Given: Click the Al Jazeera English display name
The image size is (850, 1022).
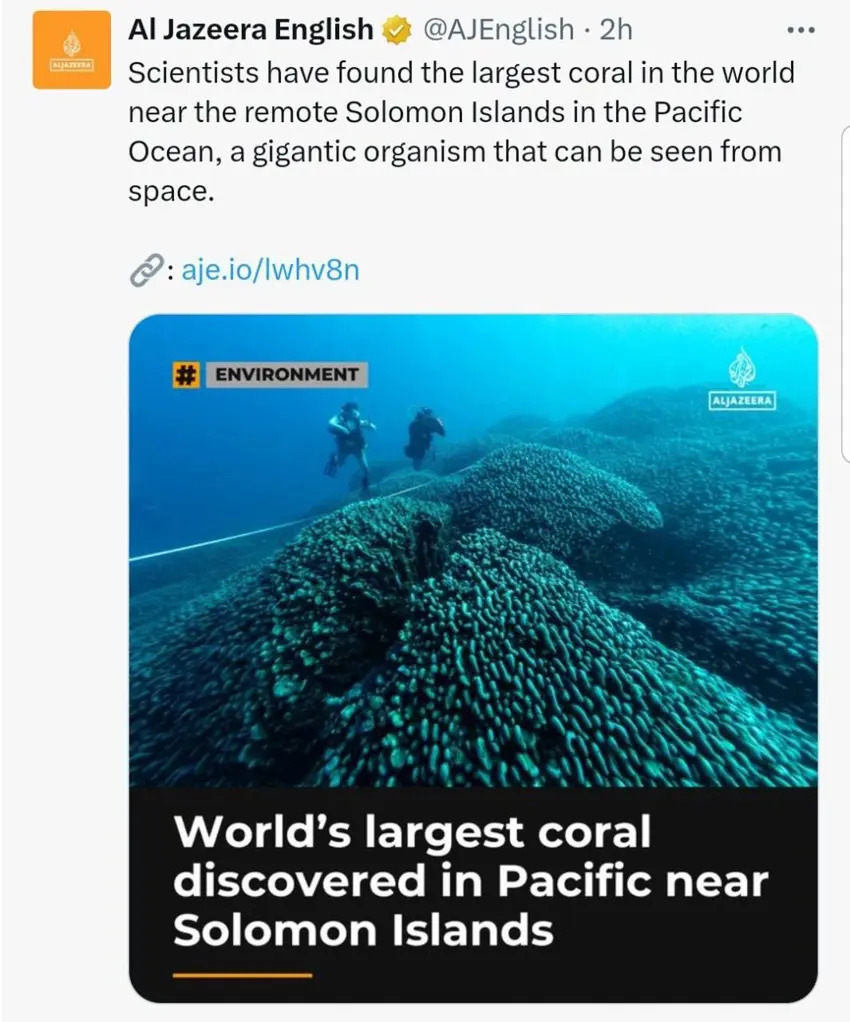Looking at the screenshot, I should pyautogui.click(x=250, y=30).
